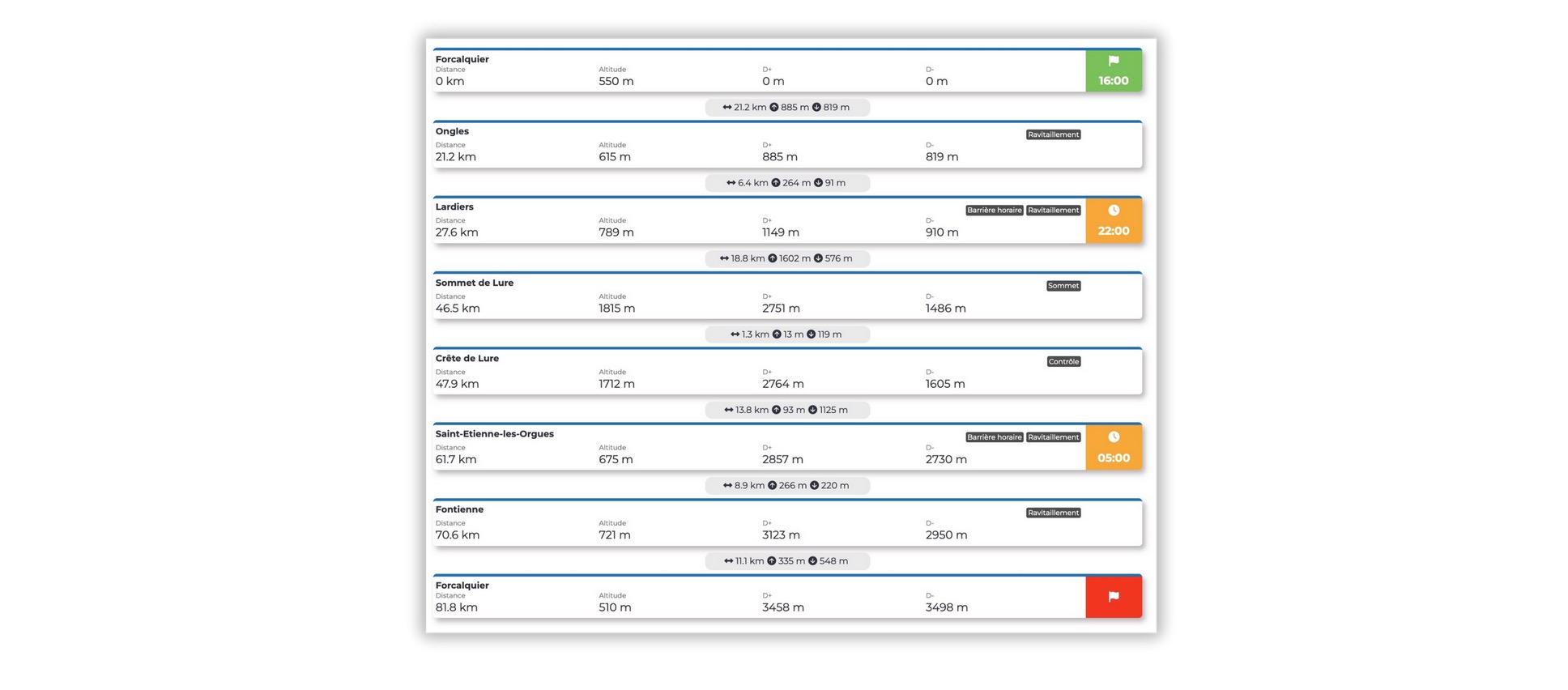Click the 21.2 km segment distance arrow icon

click(x=727, y=108)
